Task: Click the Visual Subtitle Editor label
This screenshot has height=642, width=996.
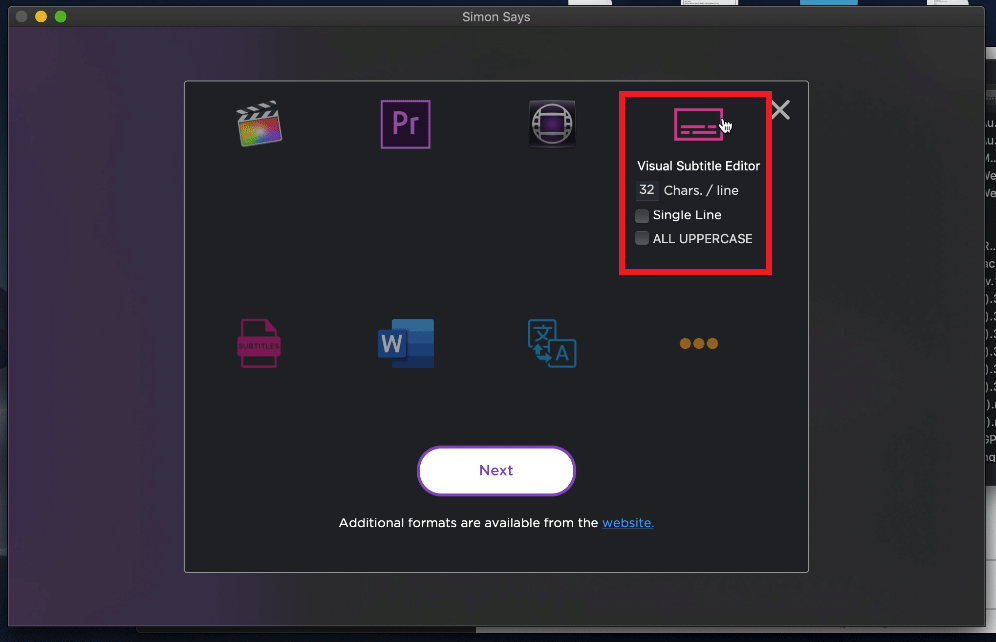Action: [x=698, y=166]
